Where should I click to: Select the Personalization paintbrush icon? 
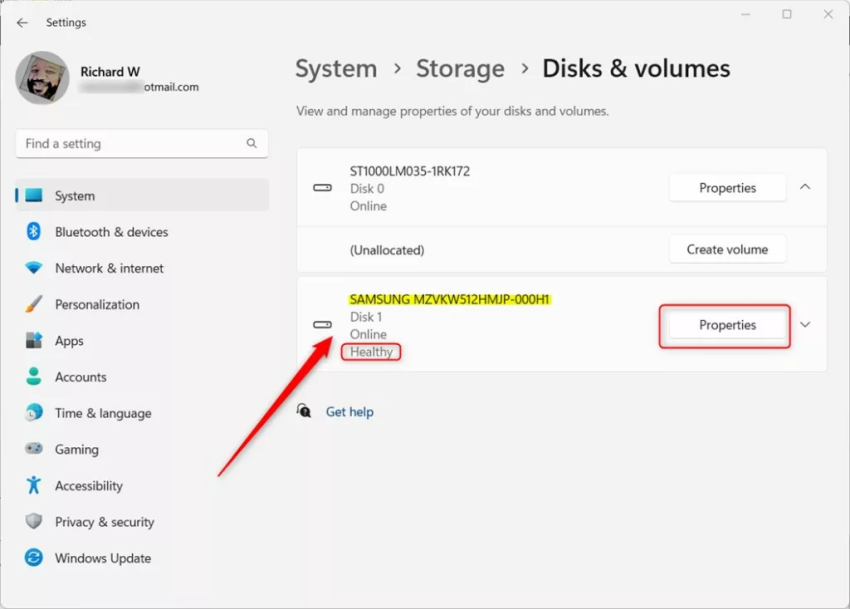(34, 304)
